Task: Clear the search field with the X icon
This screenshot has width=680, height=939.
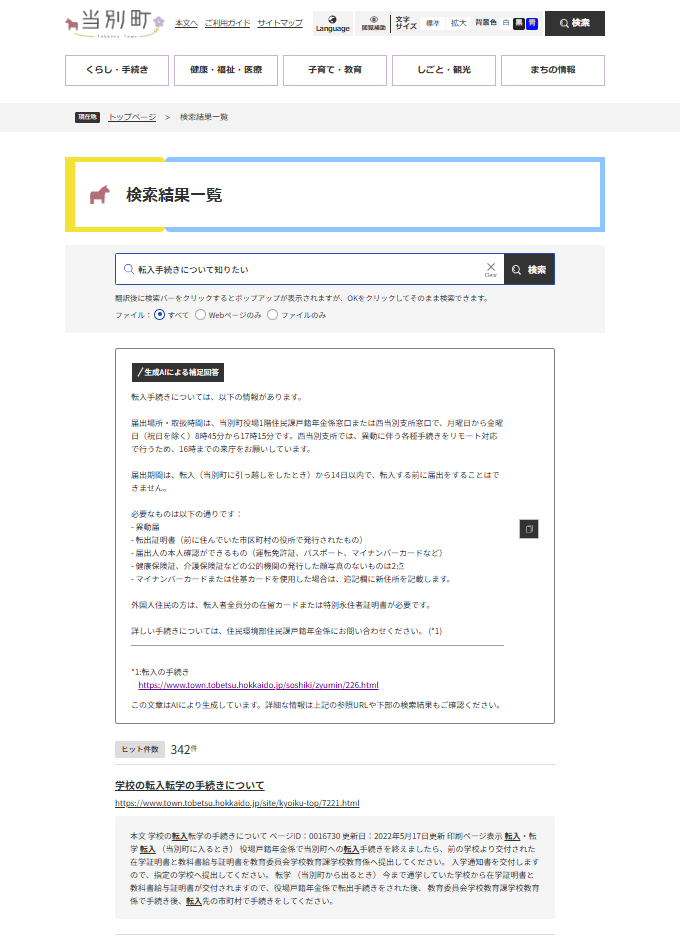Action: (491, 269)
